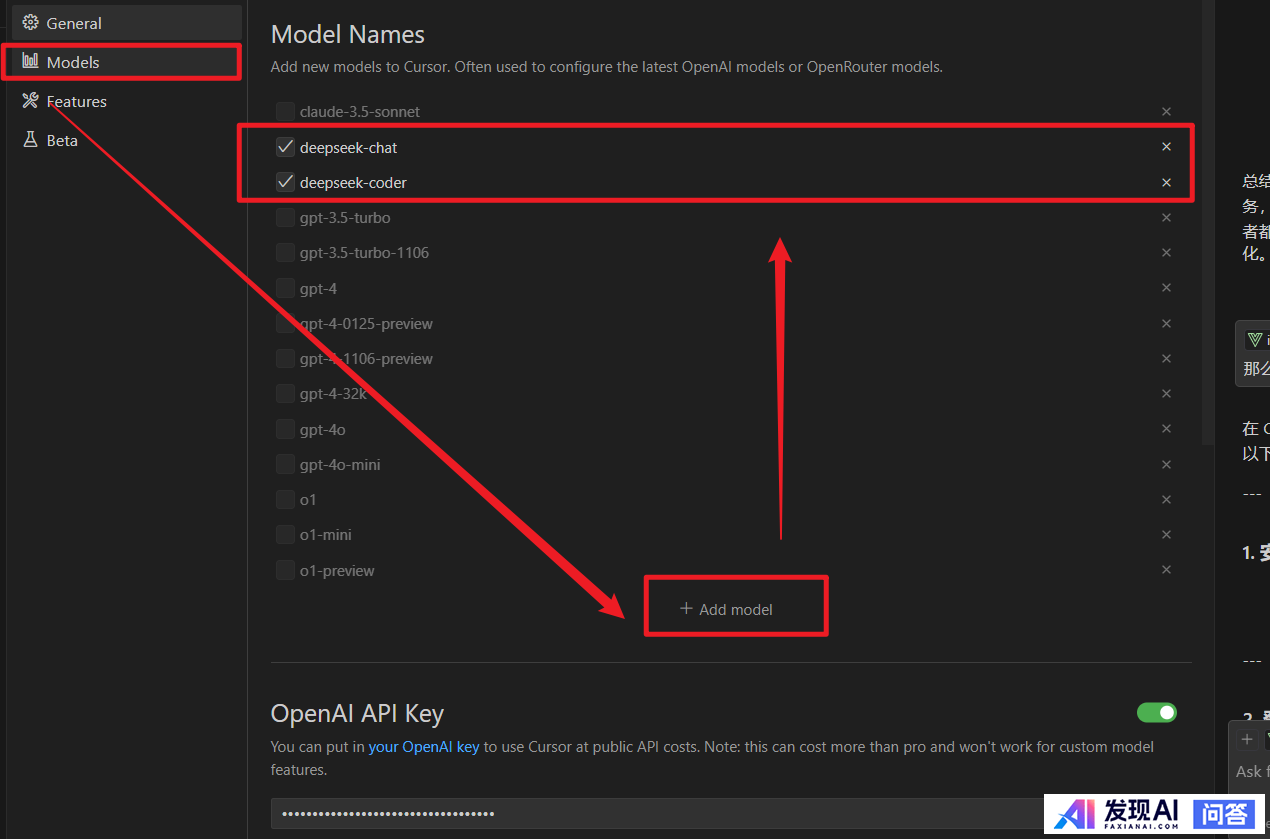Open the Beta settings section
1270x839 pixels.
point(126,140)
